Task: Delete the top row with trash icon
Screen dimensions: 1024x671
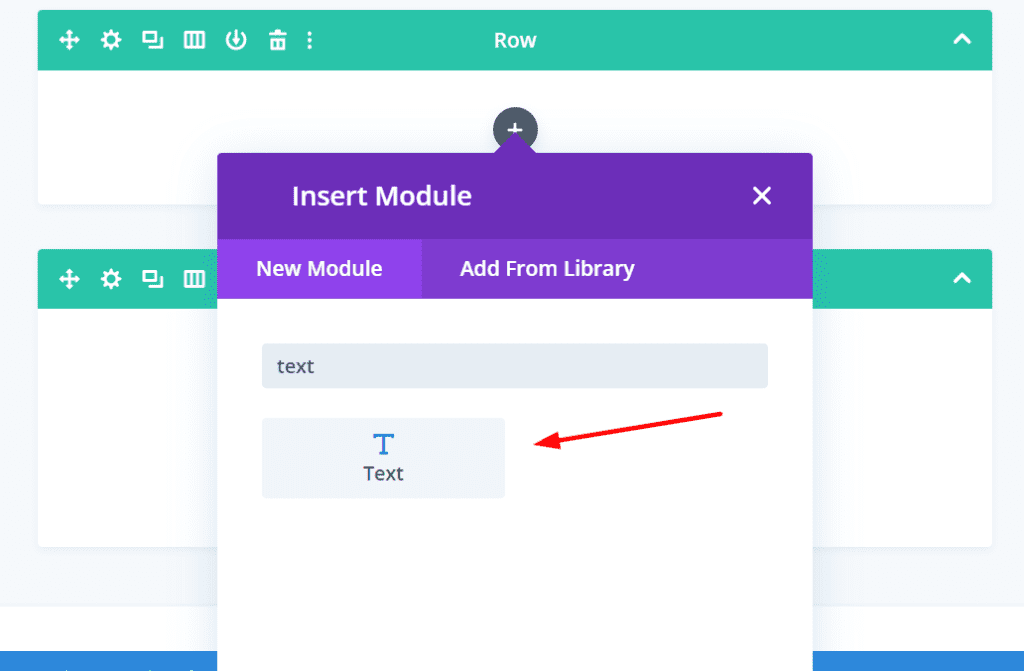Action: [x=278, y=41]
